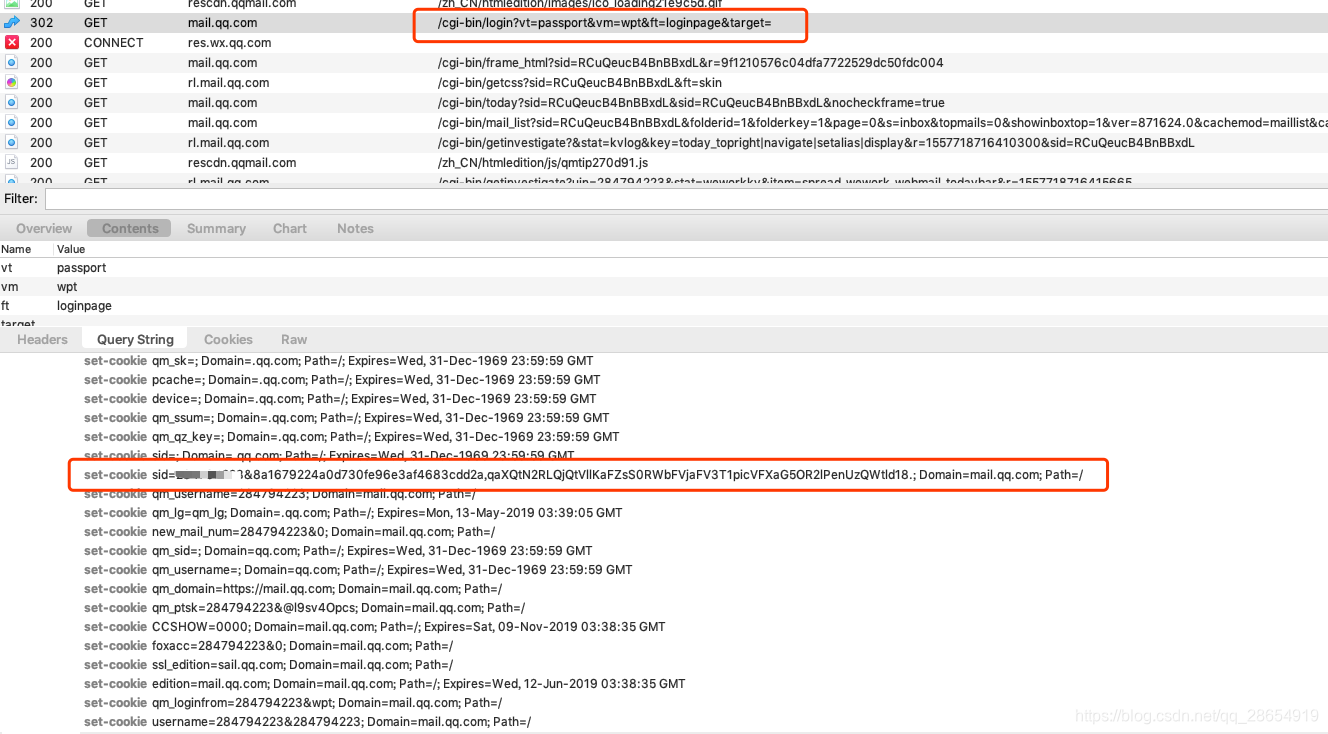The height and width of the screenshot is (734, 1328).
Task: Switch to the Overview tab
Action: click(44, 228)
